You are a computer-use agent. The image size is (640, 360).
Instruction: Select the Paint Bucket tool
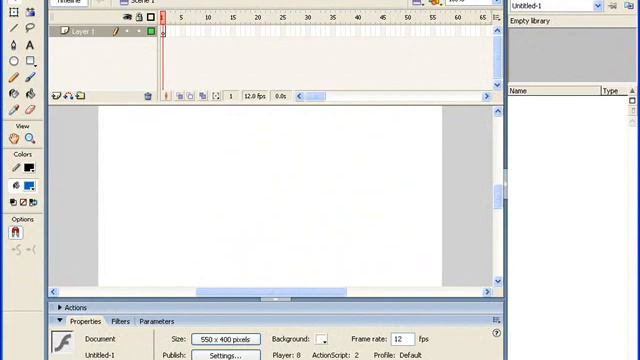pos(30,93)
